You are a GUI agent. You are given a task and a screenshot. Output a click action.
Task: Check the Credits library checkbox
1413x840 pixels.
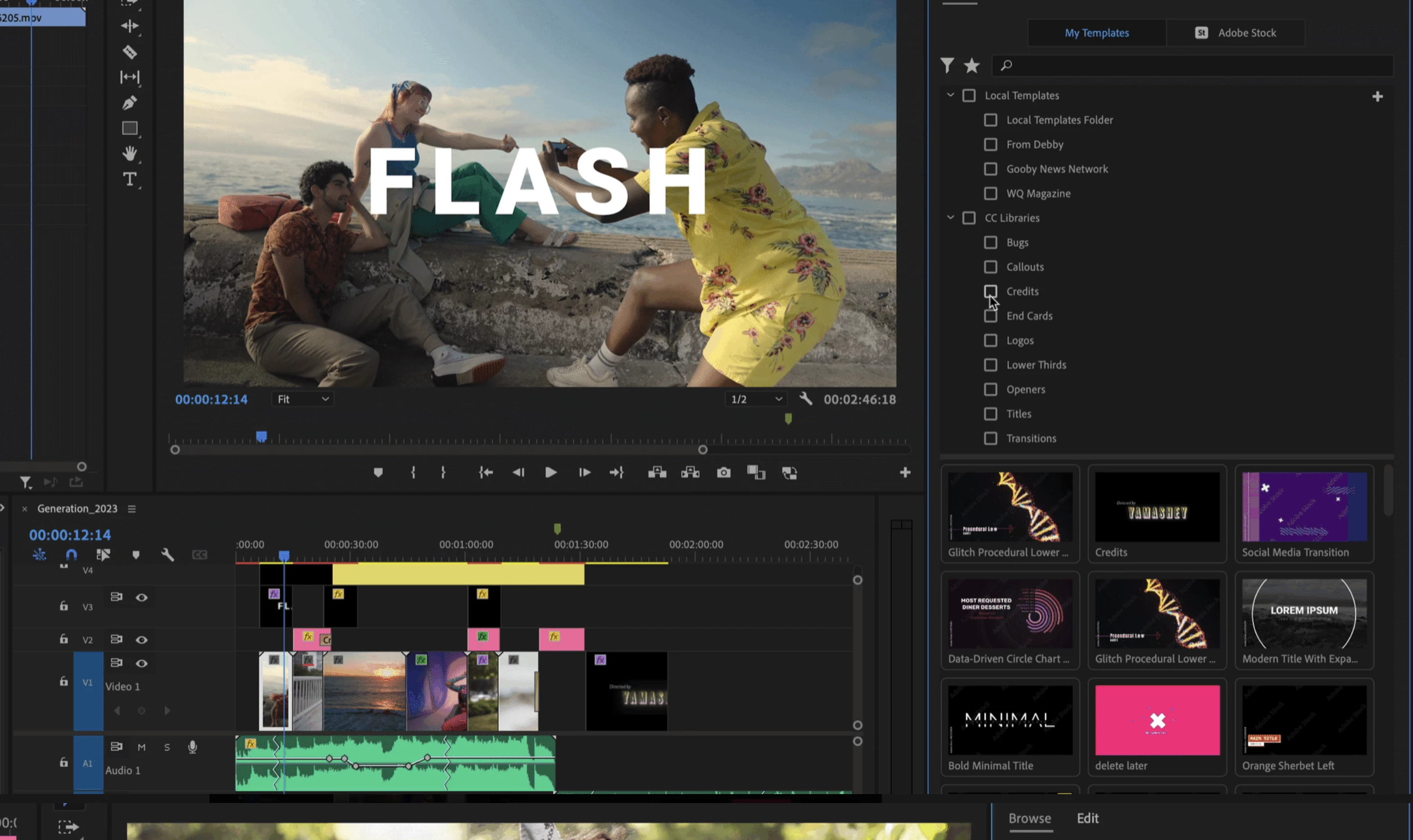(990, 291)
